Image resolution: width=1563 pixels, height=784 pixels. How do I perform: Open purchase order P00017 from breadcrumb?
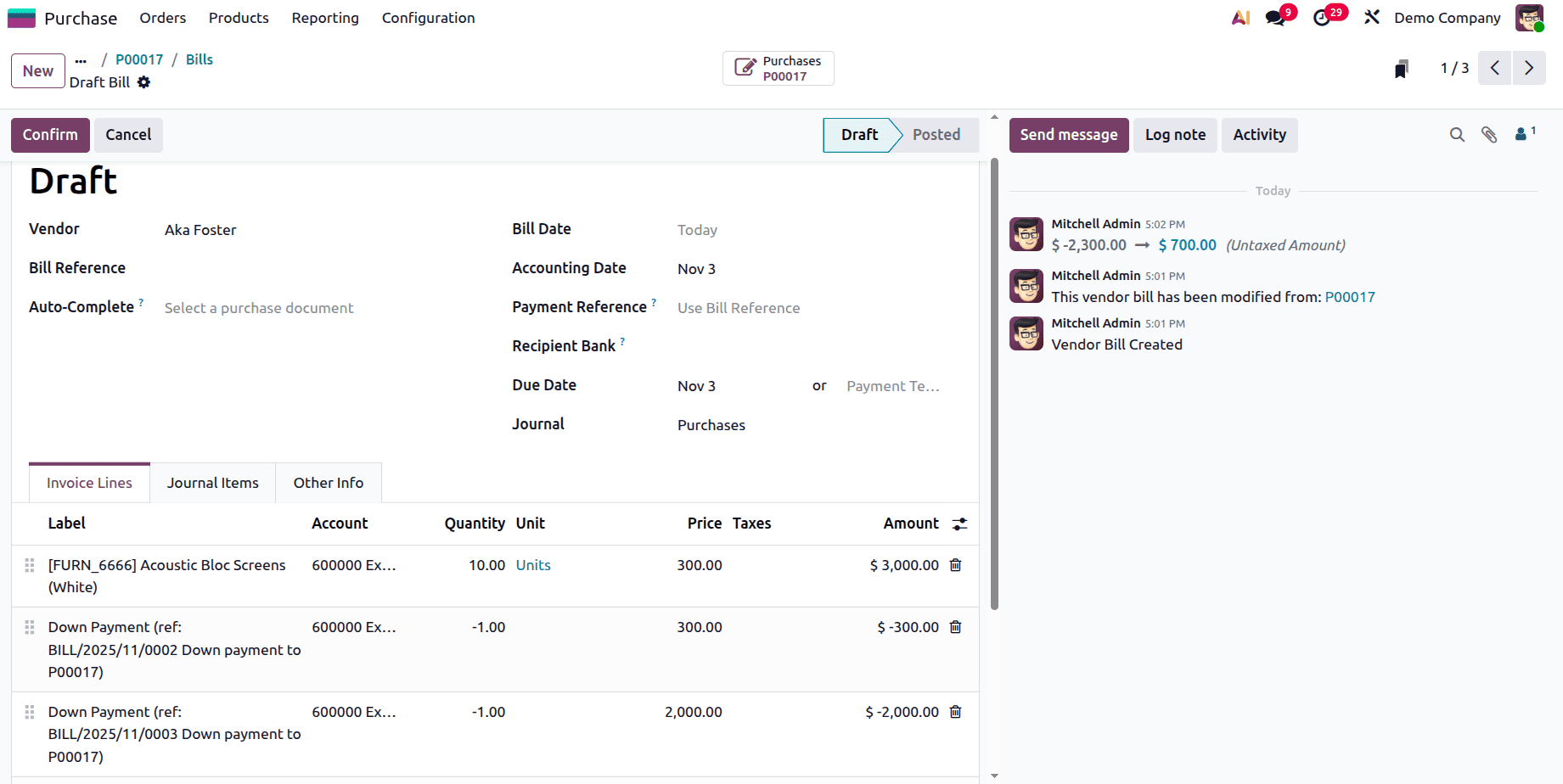tap(139, 59)
